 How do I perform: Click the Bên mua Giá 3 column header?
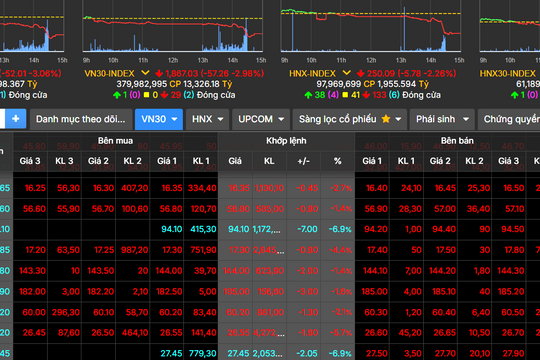(30, 161)
